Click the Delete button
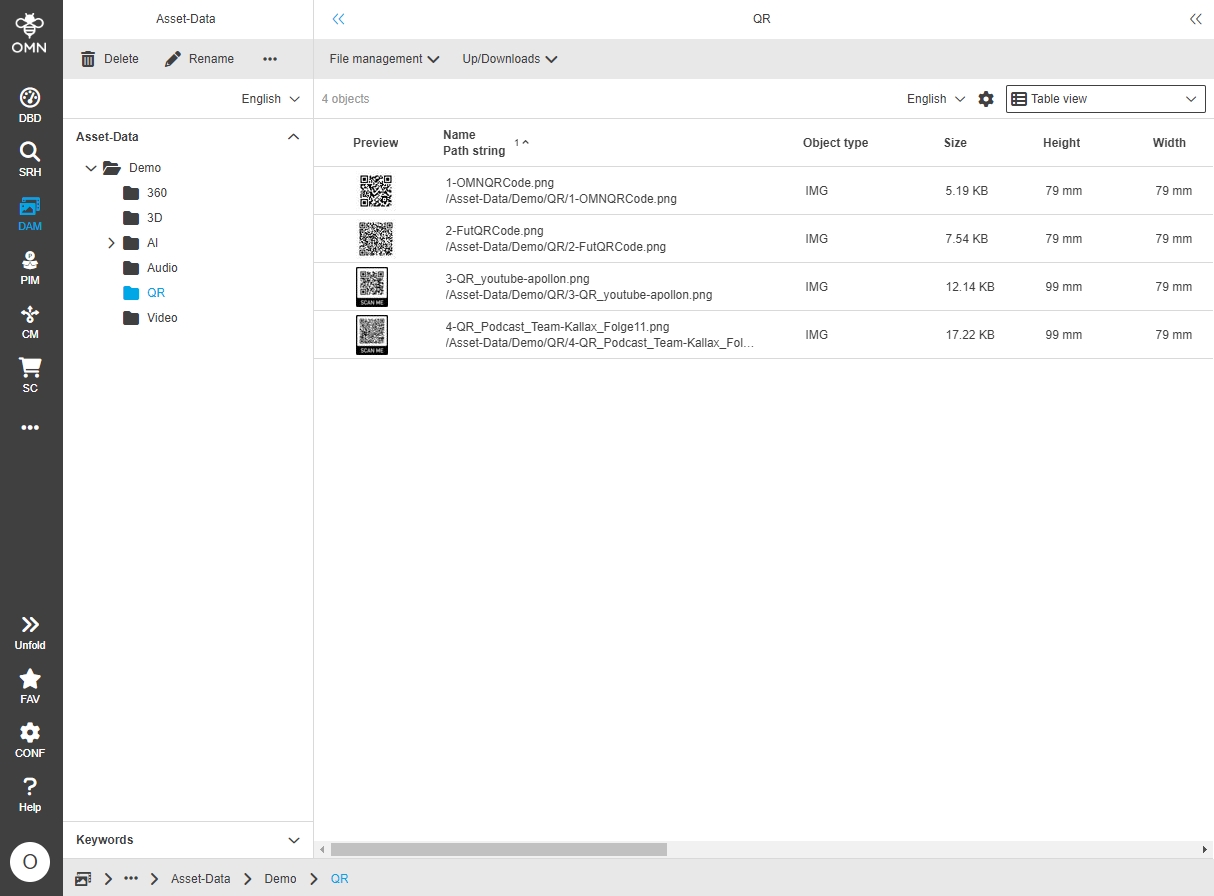The width and height of the screenshot is (1214, 896). [x=110, y=59]
